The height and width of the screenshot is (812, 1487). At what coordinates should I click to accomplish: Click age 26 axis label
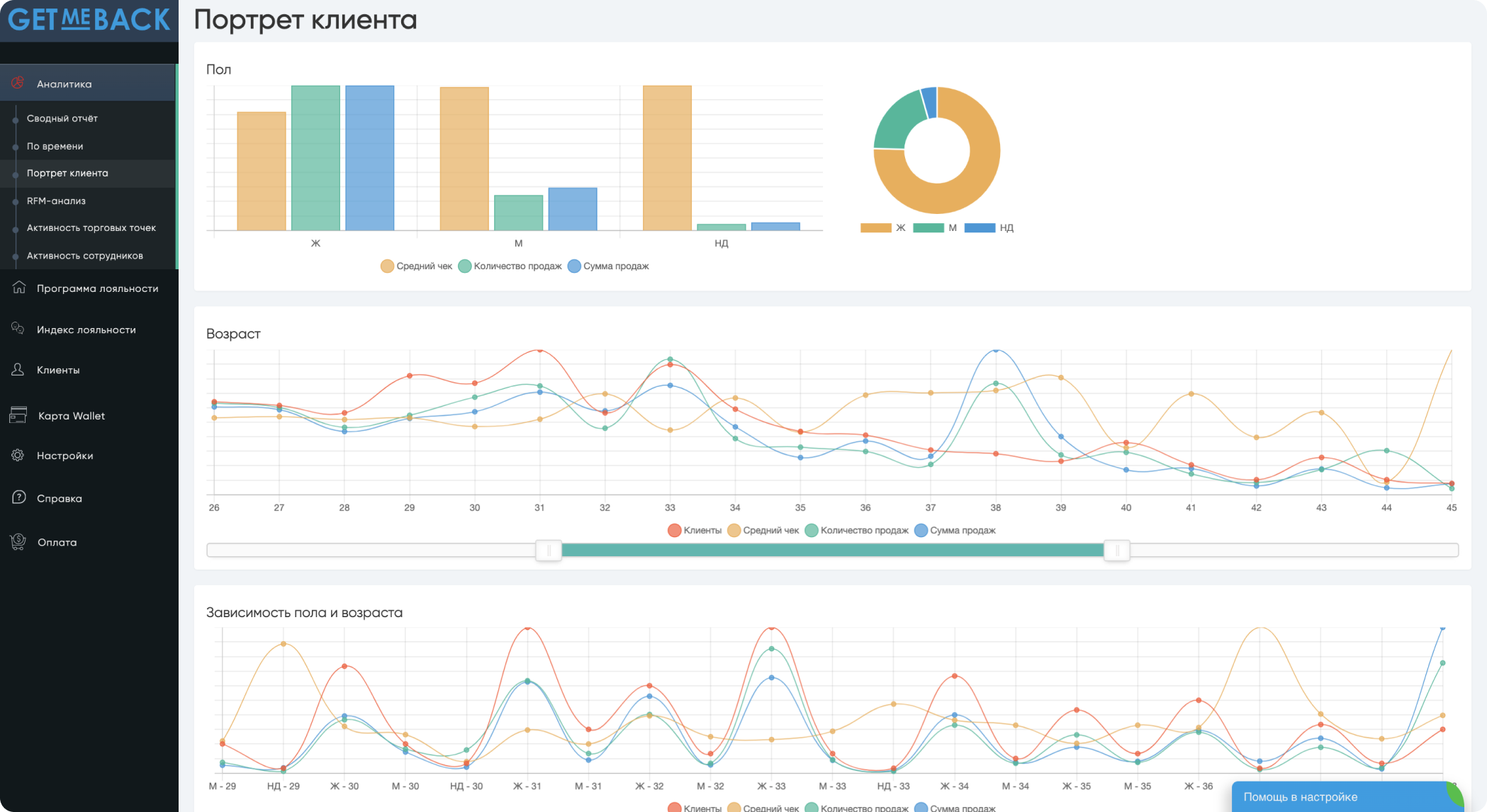[214, 507]
